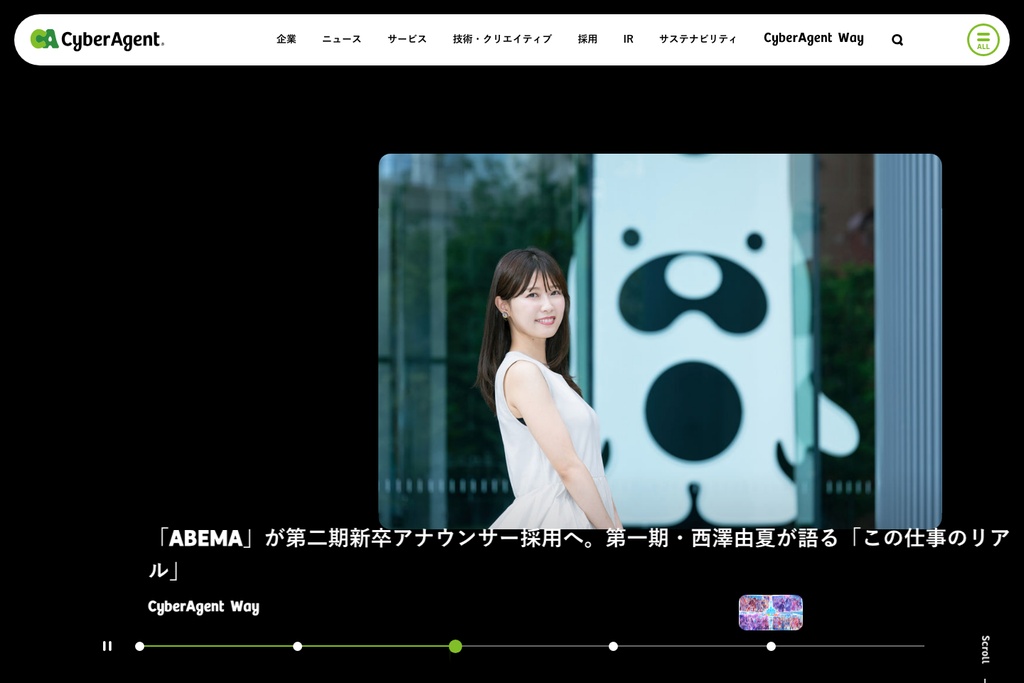Open the 企業 menu item
The image size is (1024, 683).
[x=286, y=39]
